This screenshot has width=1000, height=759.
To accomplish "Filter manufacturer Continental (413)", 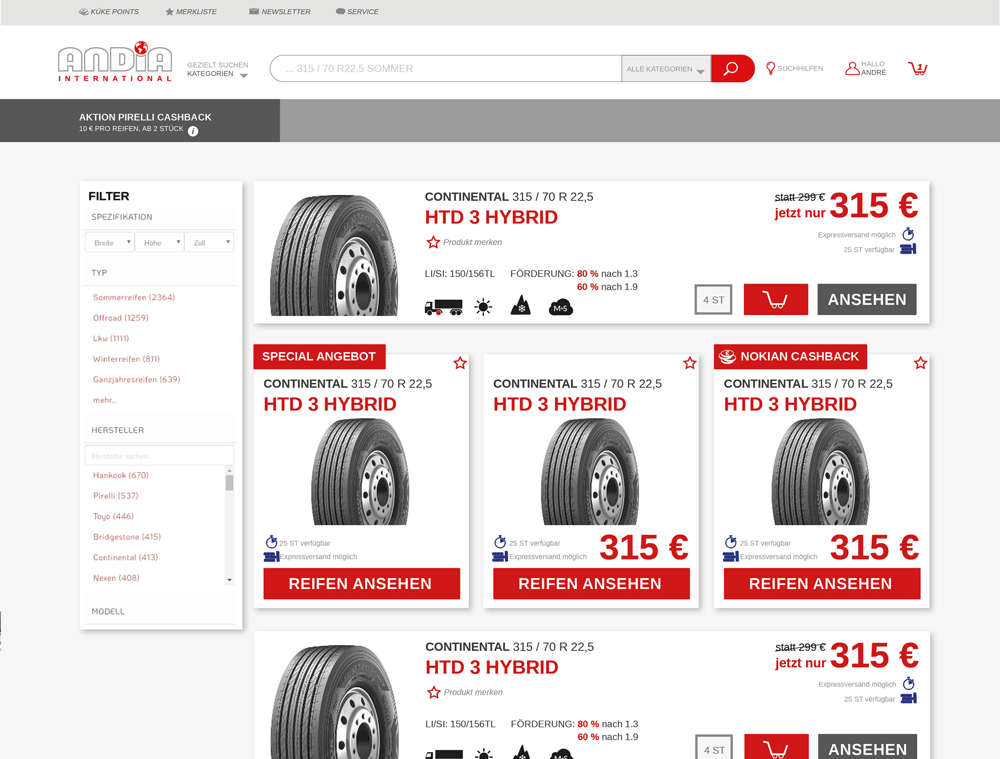I will tap(126, 557).
